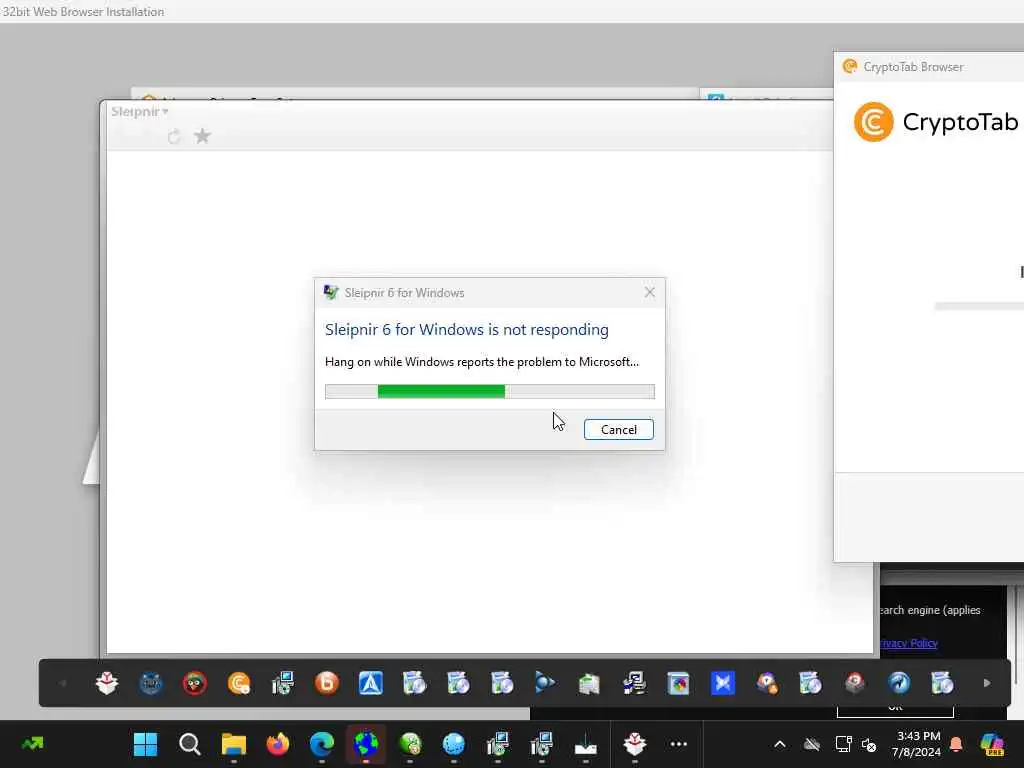Click the orange CryptoTab logo
This screenshot has height=768, width=1024.
pyautogui.click(x=873, y=121)
